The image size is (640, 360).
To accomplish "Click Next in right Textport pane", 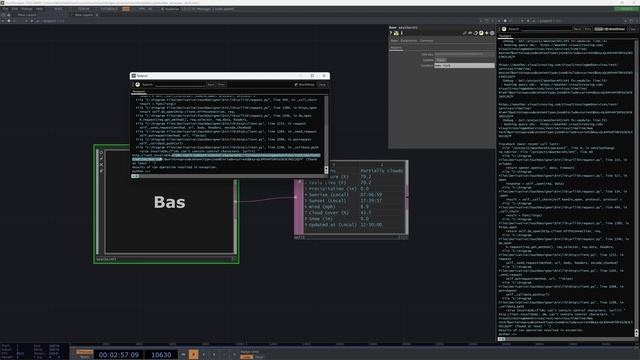I will pos(577,29).
